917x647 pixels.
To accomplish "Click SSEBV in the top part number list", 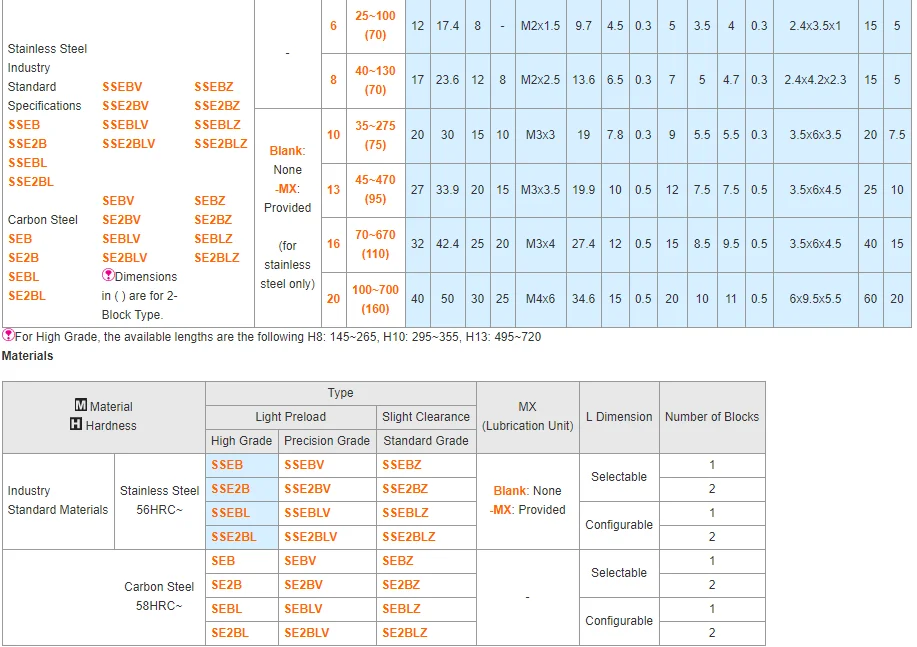I will point(122,87).
